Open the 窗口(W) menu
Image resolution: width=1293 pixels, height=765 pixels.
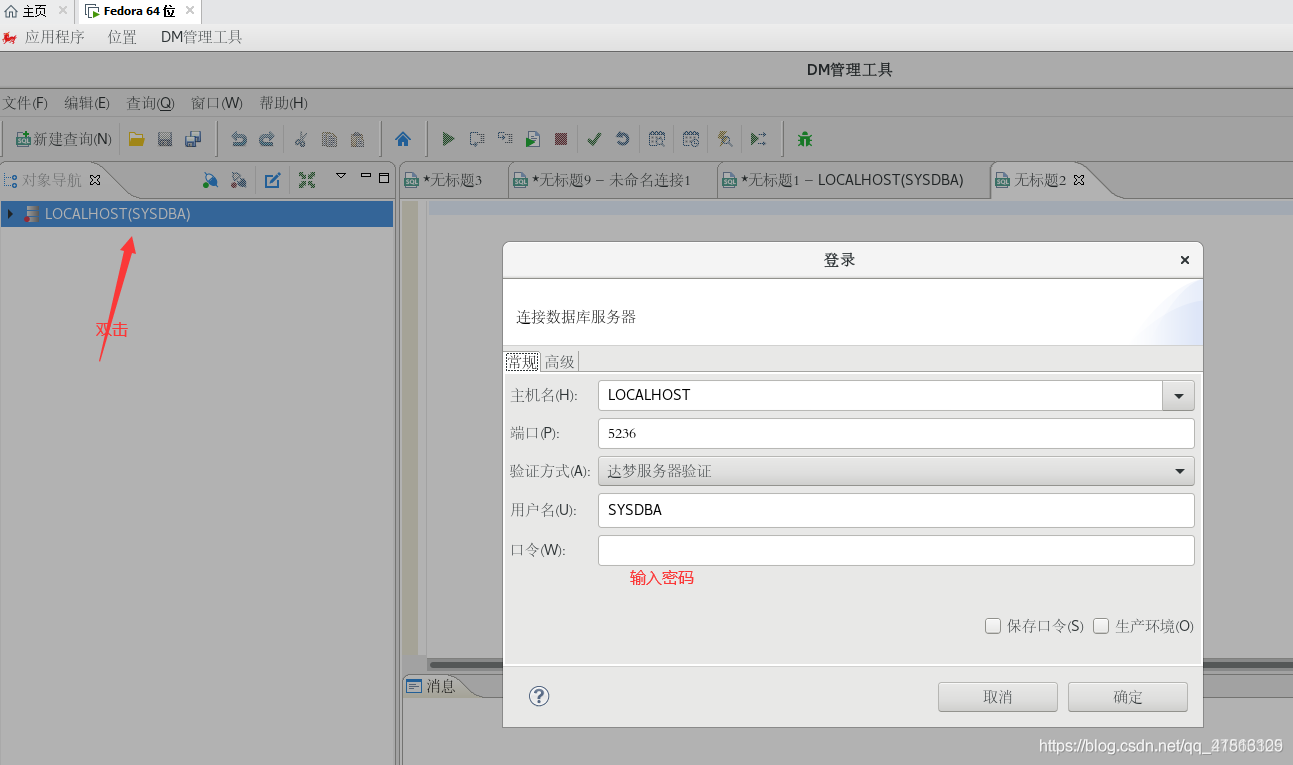coord(216,103)
